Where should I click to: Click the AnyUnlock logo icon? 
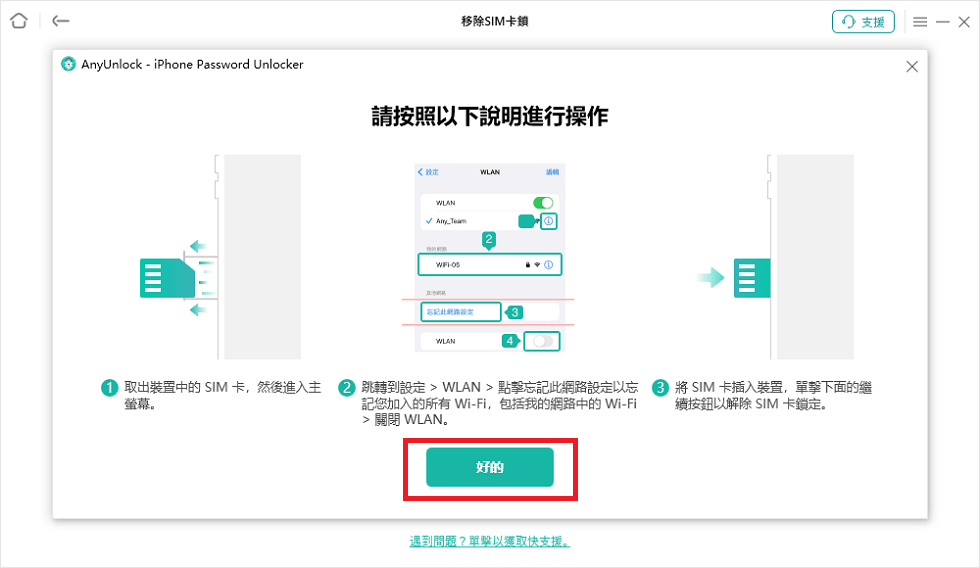(x=68, y=64)
